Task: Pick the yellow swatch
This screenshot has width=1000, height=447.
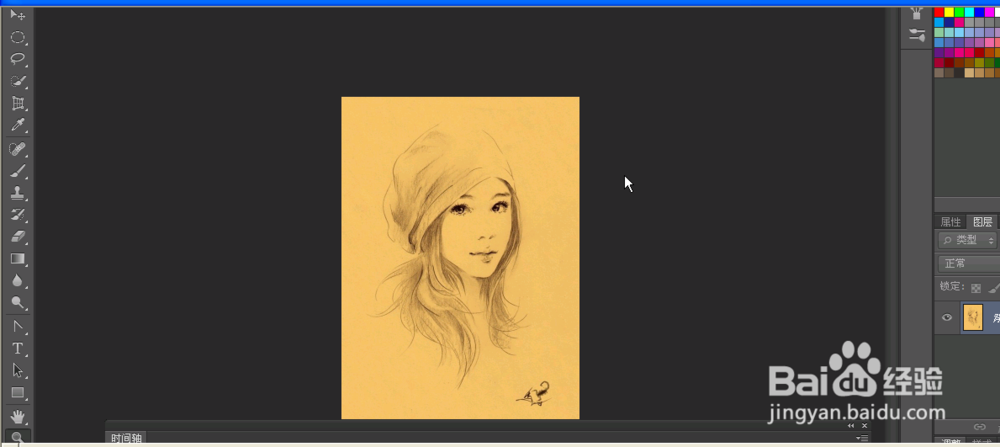Action: coord(949,12)
